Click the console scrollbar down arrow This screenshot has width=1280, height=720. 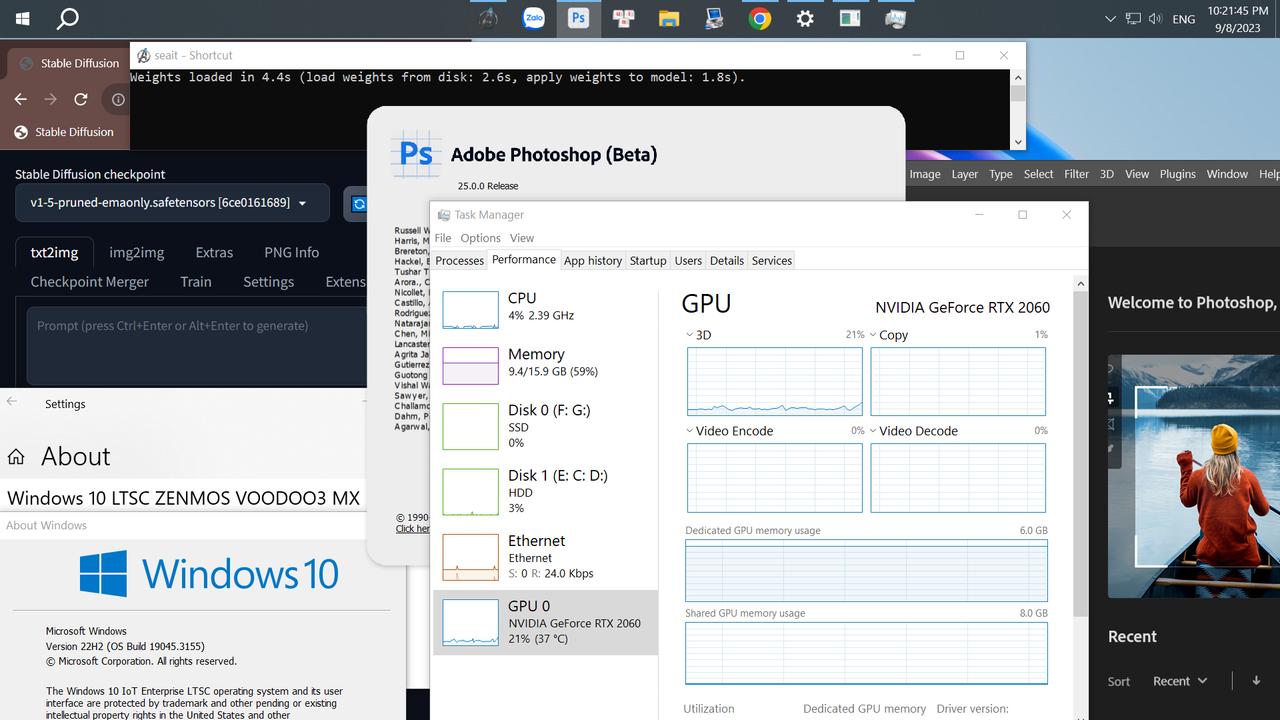[x=1018, y=142]
